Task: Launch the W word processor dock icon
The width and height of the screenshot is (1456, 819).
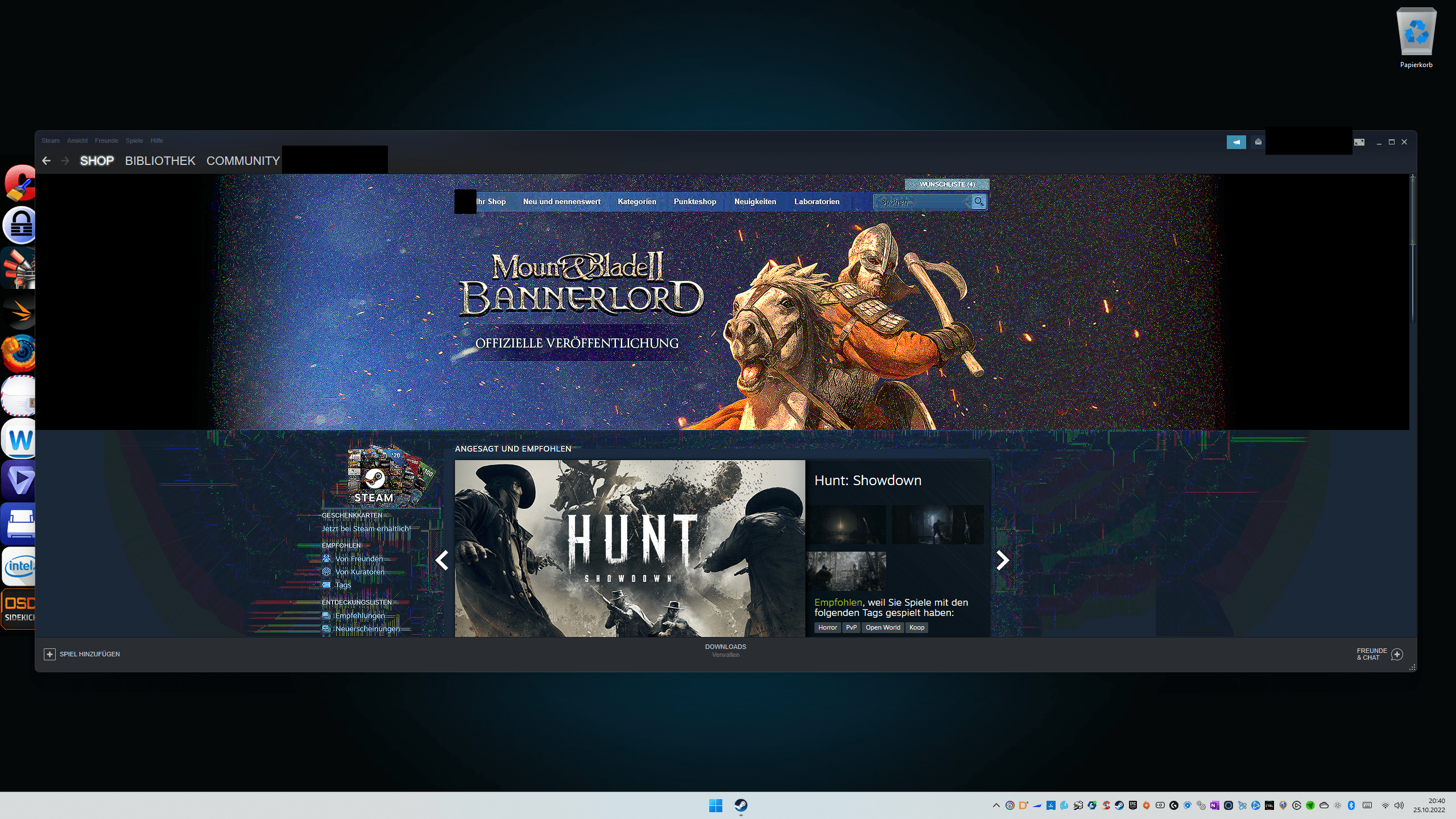Action: click(19, 439)
